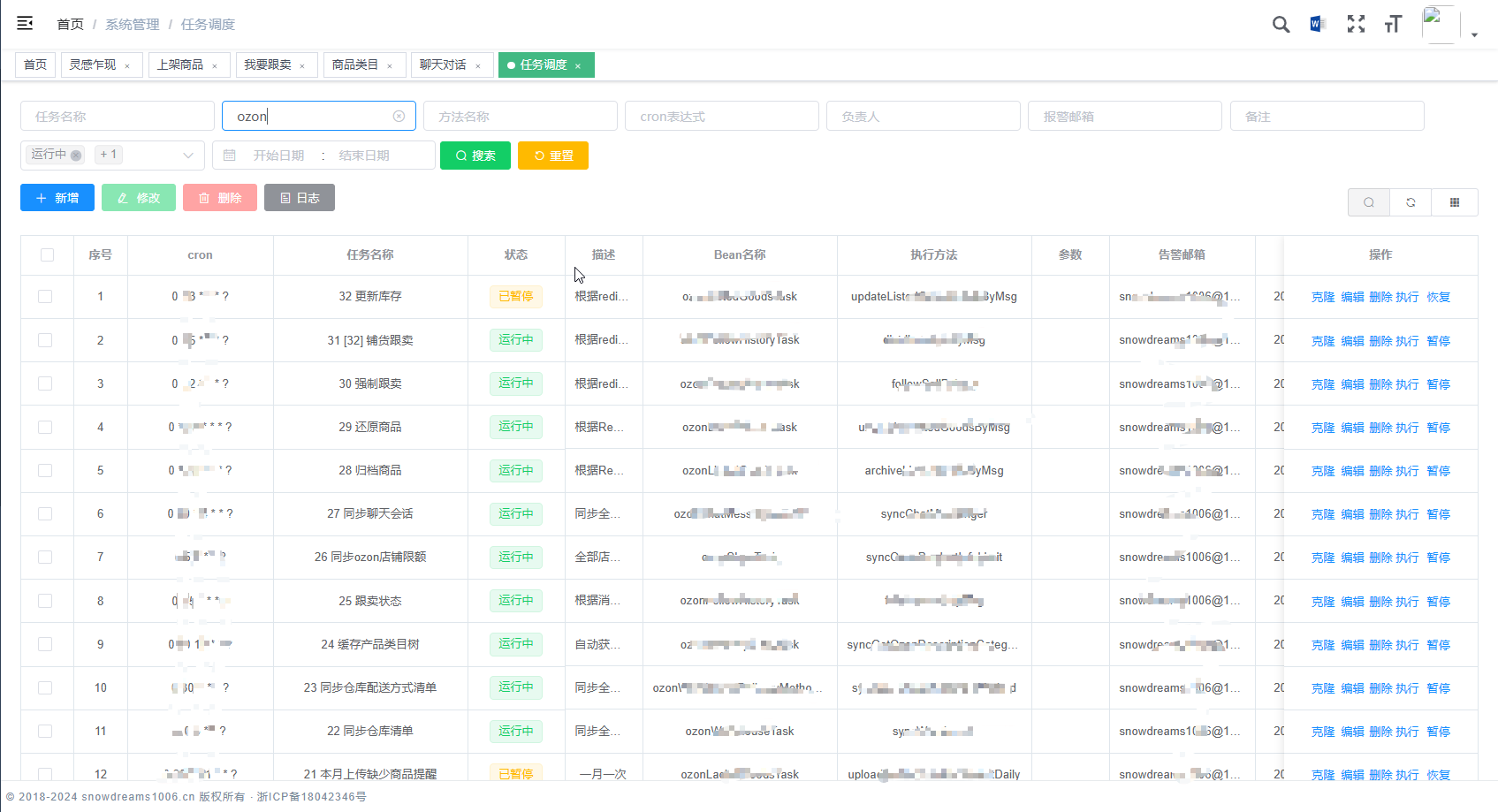Check the select-all checkbox in table header
1498x812 pixels.
coord(47,255)
